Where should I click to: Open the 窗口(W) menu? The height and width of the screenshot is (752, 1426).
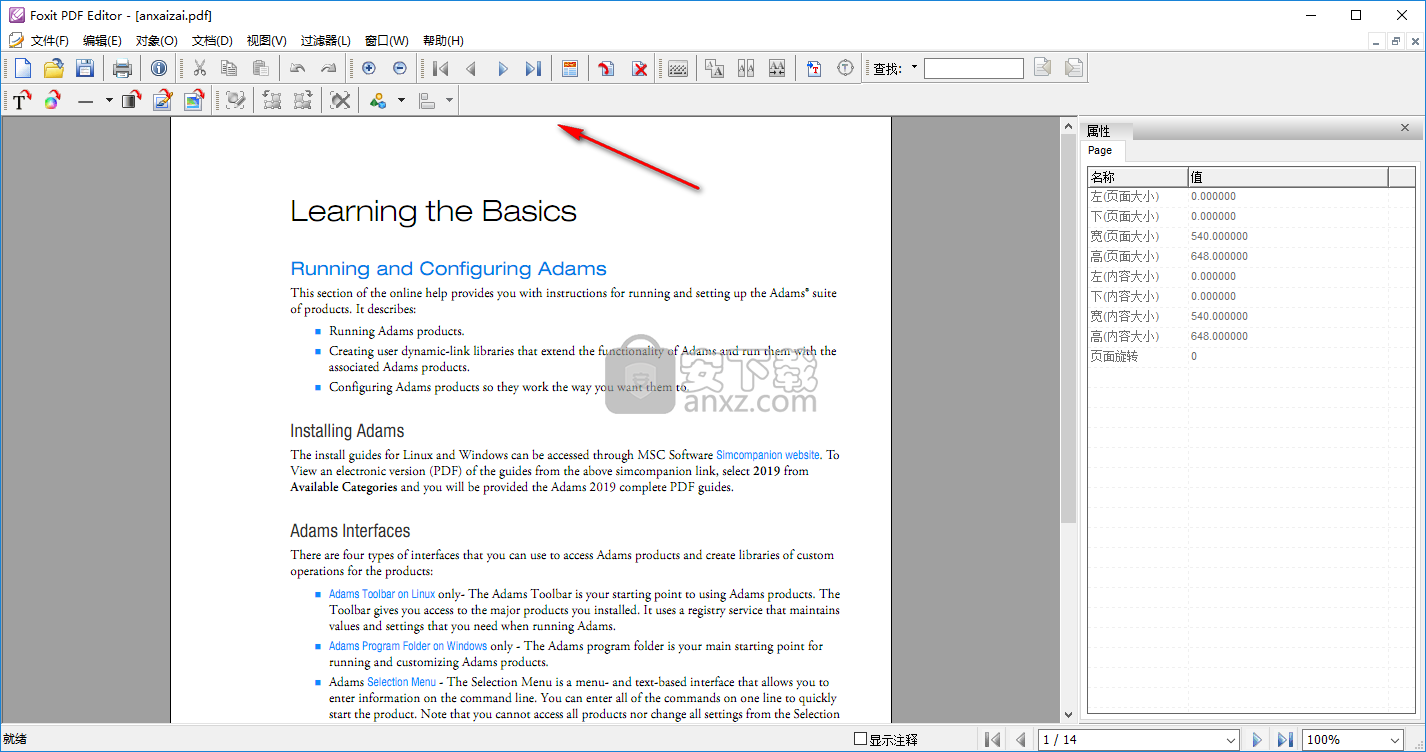387,41
